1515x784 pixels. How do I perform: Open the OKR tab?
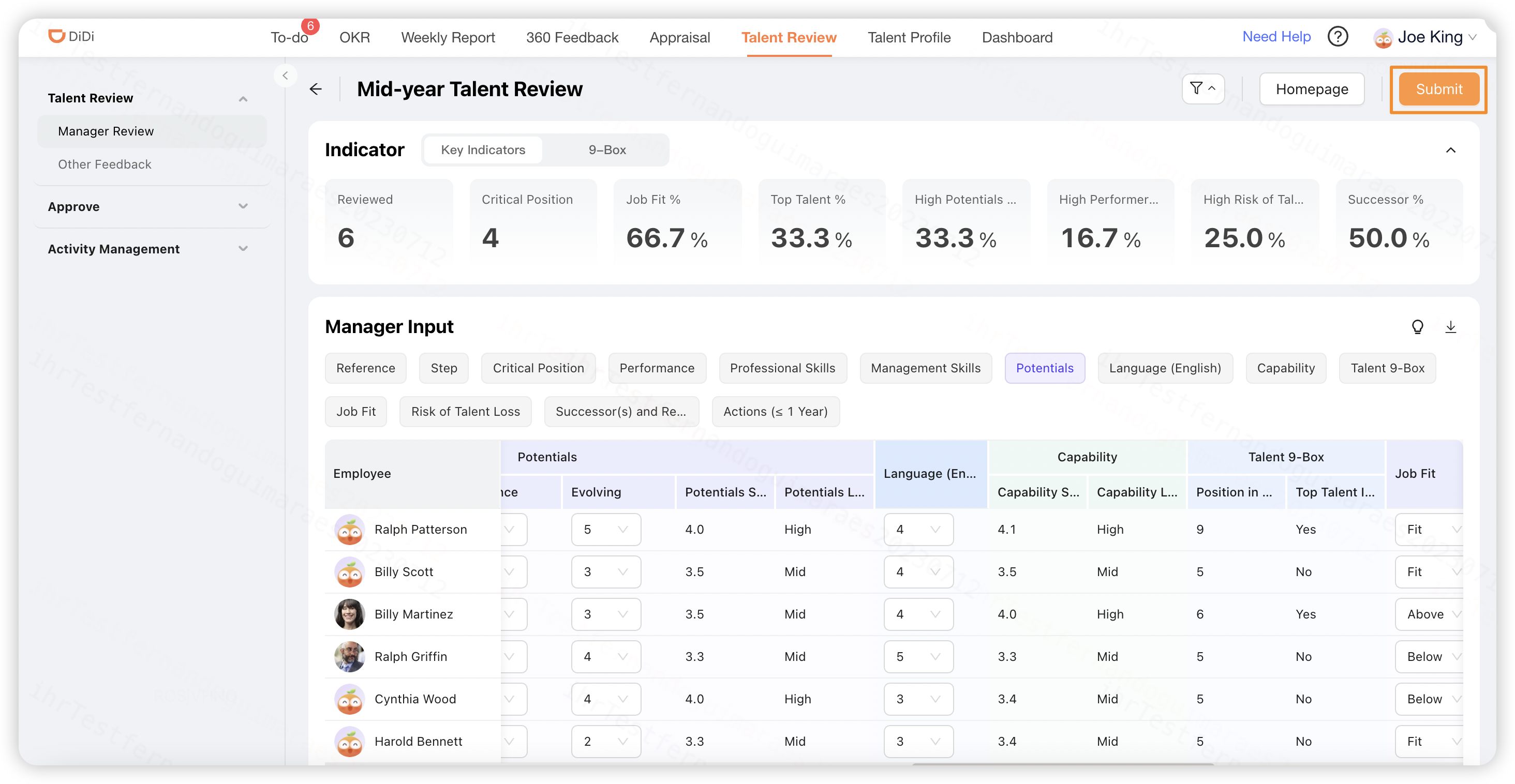354,38
